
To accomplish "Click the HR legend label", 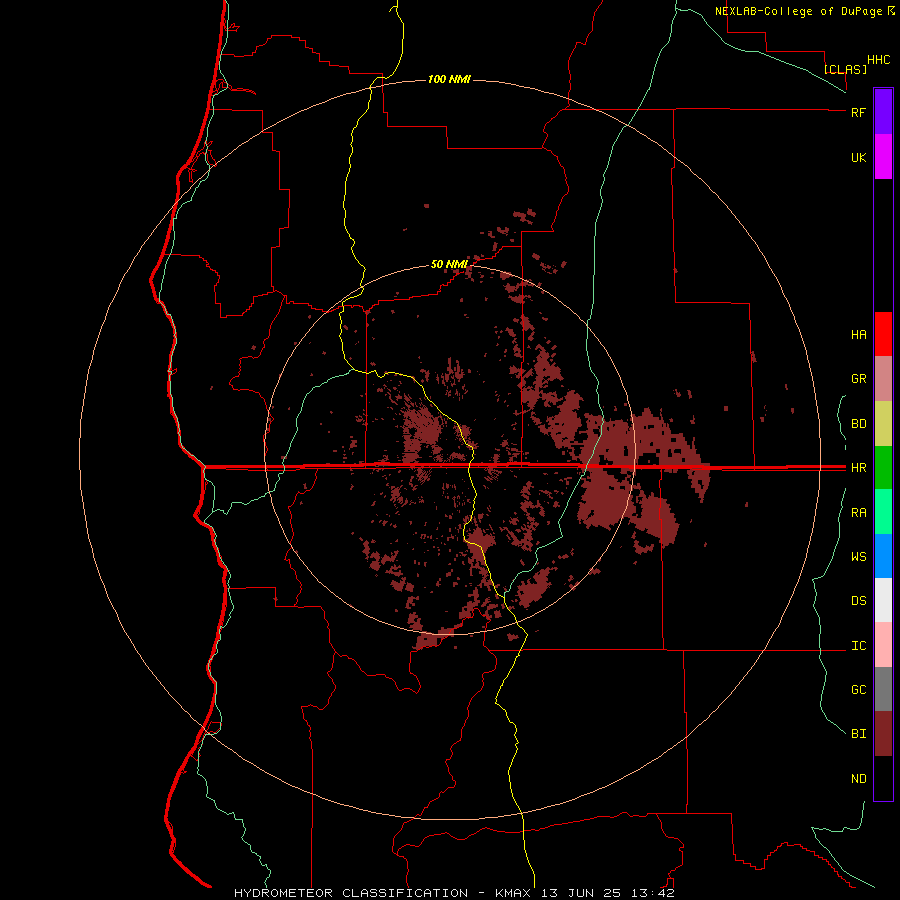I will [x=858, y=468].
